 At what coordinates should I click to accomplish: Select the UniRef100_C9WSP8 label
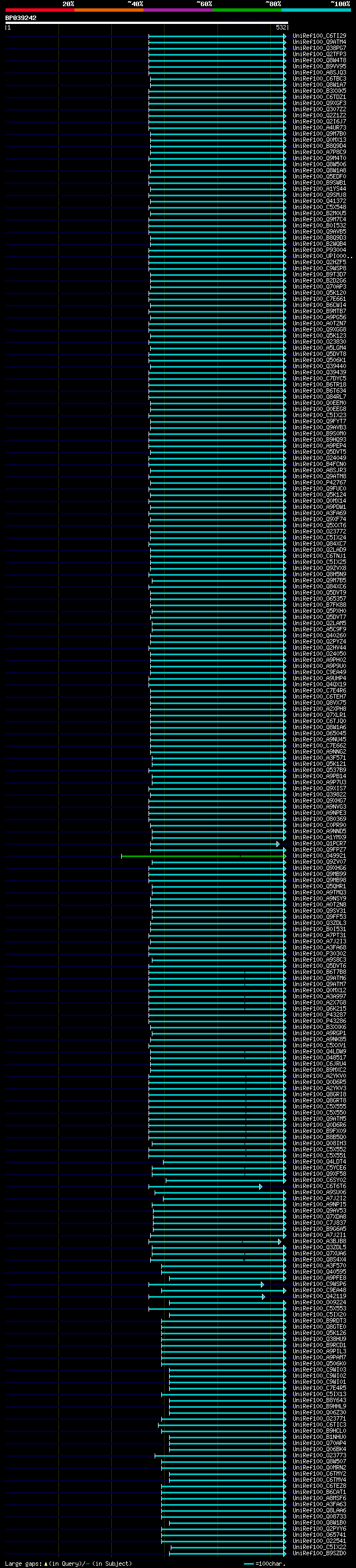pyautogui.click(x=319, y=269)
